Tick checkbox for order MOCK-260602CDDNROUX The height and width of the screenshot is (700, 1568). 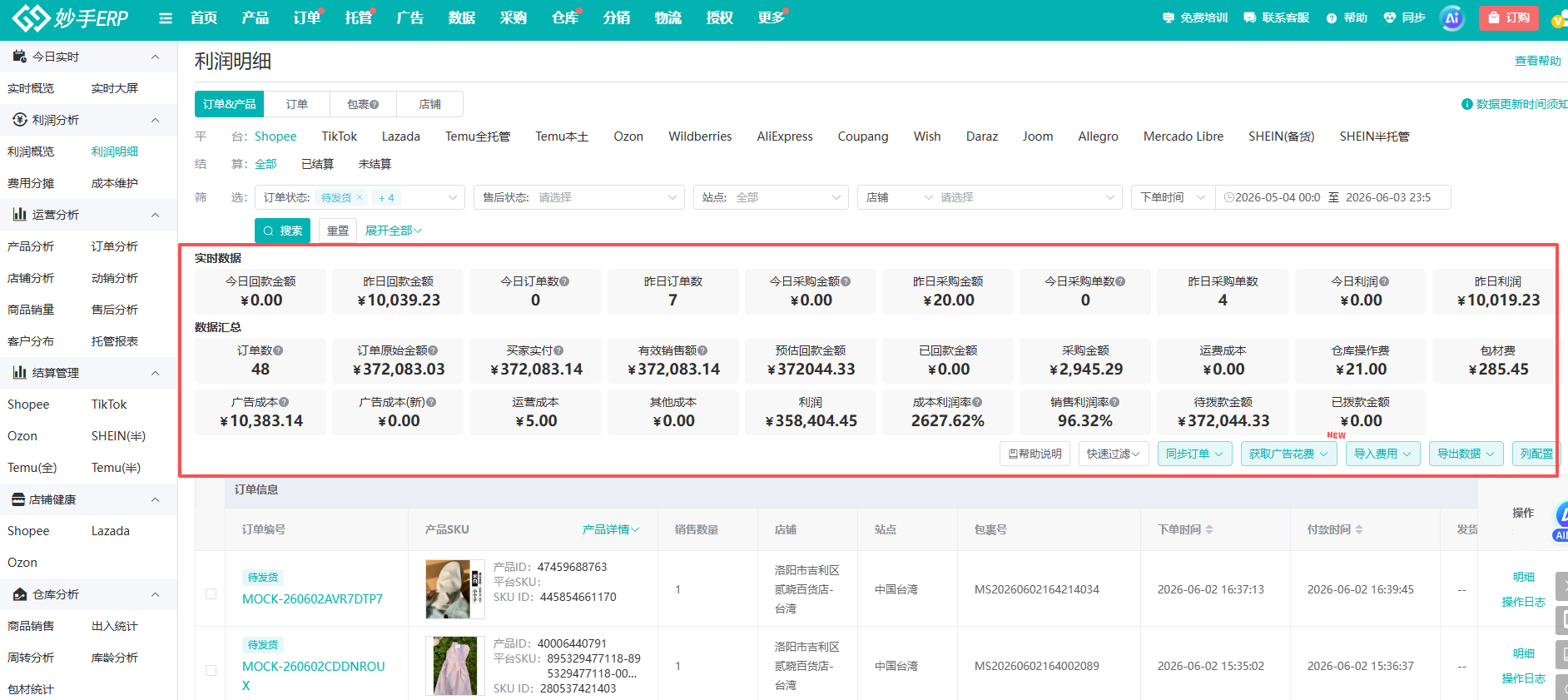click(211, 670)
